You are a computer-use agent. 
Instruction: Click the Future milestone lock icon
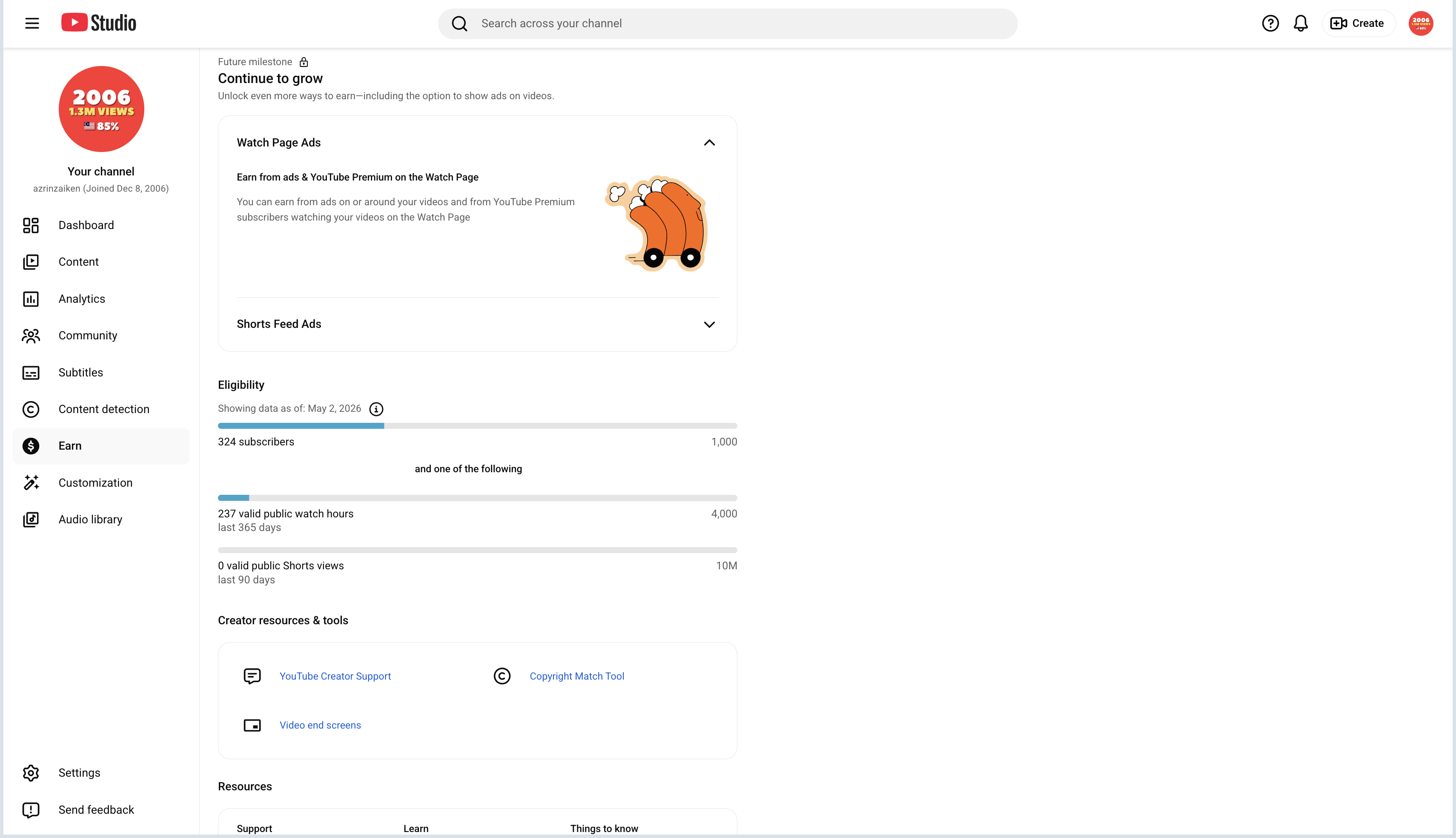pos(304,62)
